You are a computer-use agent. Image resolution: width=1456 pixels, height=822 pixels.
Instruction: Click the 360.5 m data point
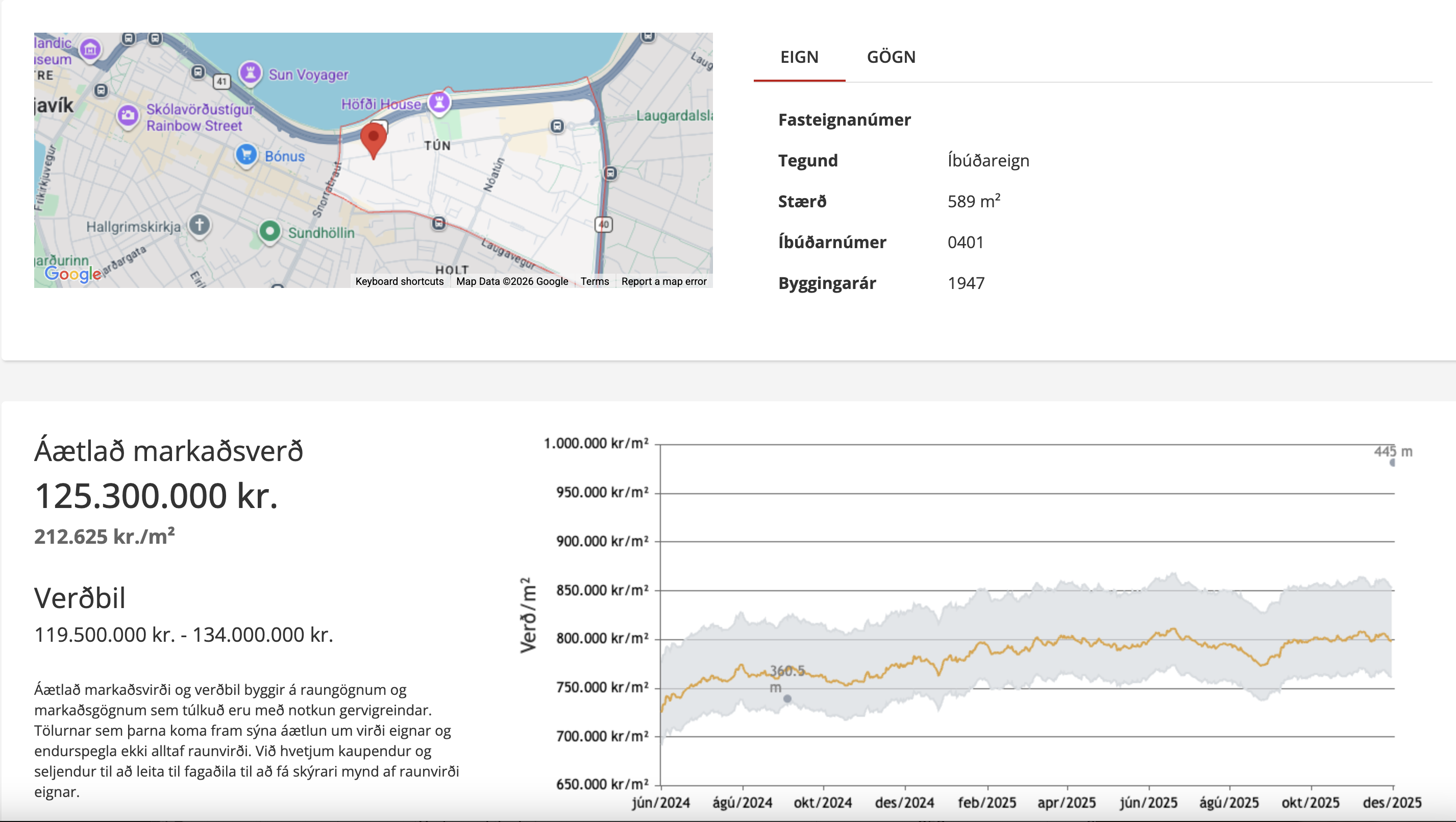pos(787,699)
